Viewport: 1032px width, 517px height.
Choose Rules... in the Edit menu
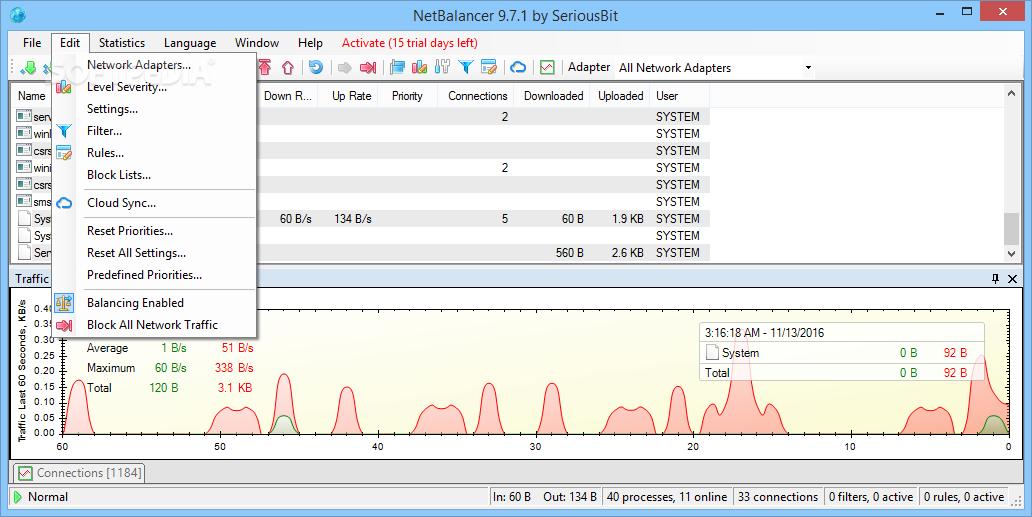pyautogui.click(x=105, y=153)
